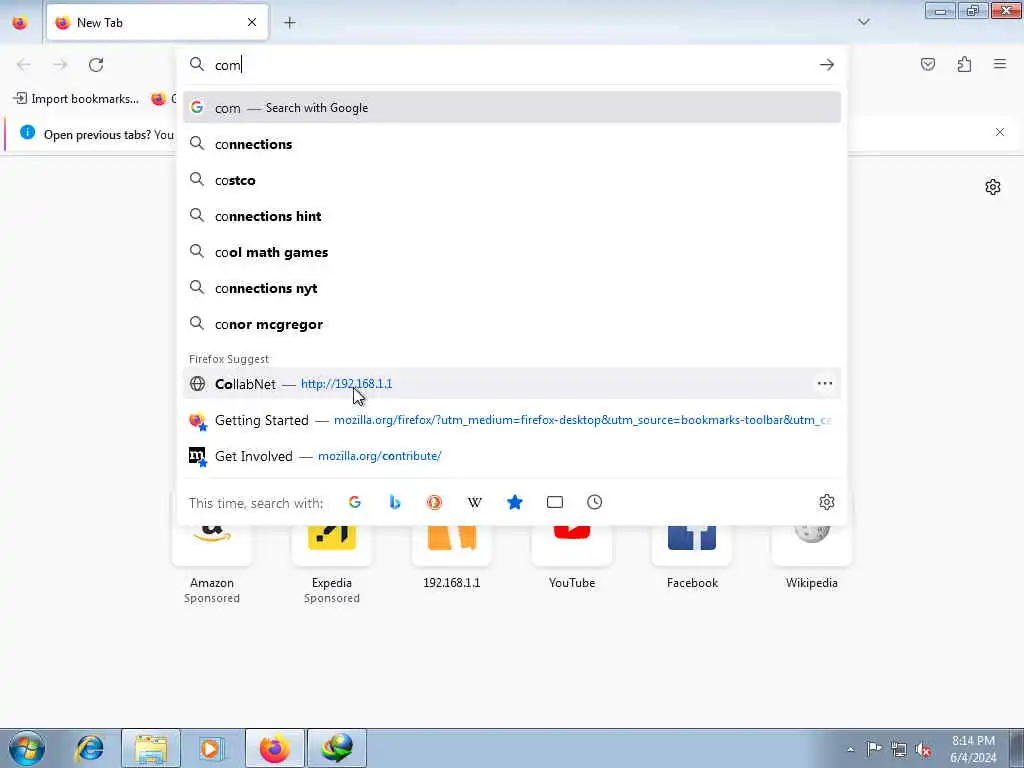This screenshot has height=768, width=1024.
Task: Open new tab personalize gear icon
Action: (993, 187)
